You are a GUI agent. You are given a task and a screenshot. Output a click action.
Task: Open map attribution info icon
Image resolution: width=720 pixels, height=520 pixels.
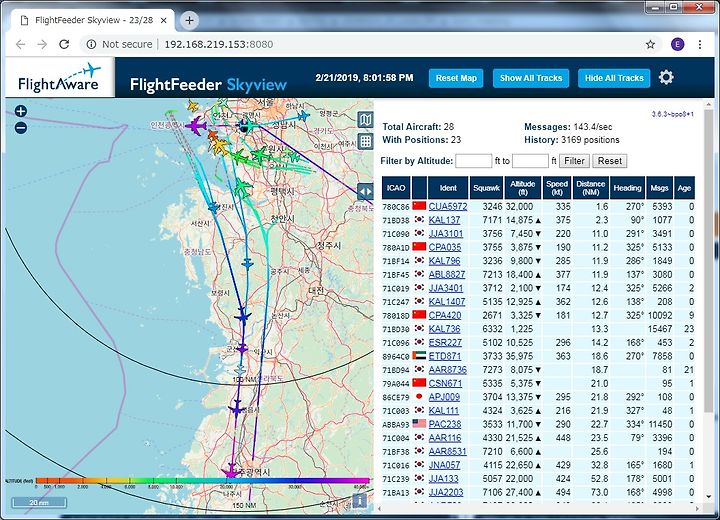coord(360,501)
